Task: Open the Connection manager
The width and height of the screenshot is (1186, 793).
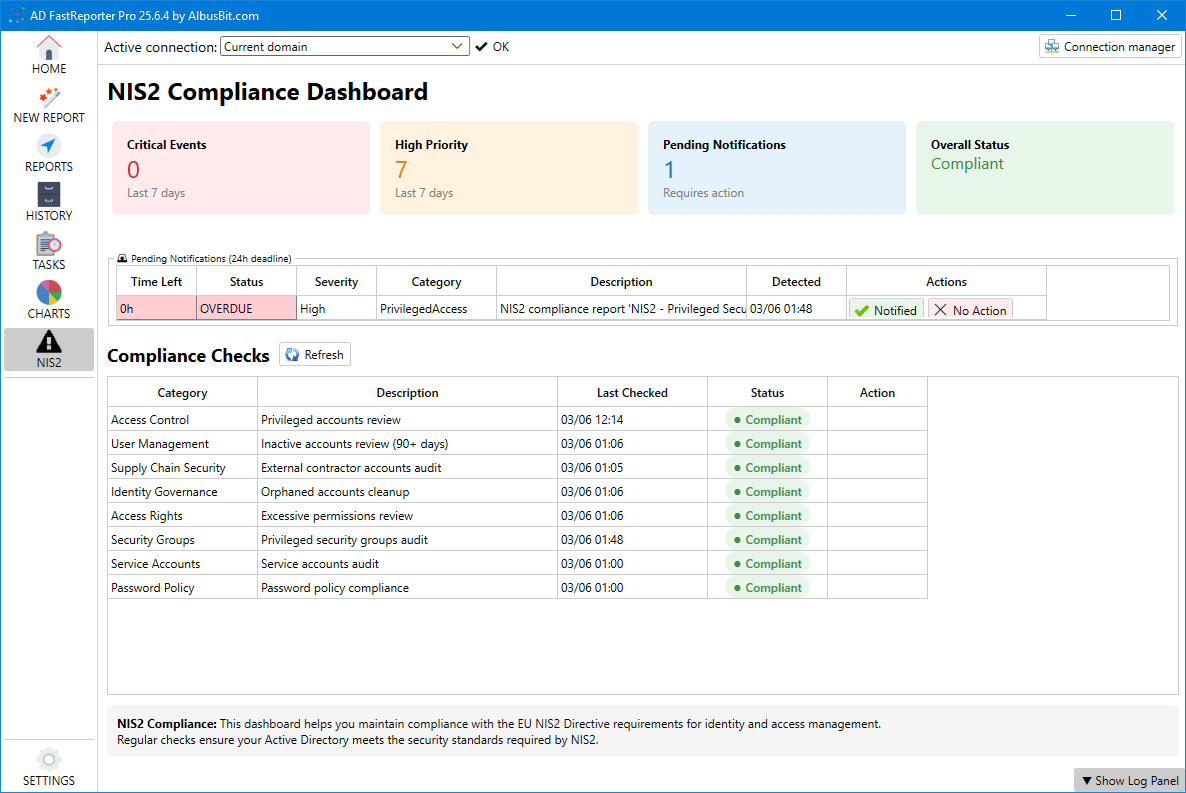Action: pyautogui.click(x=1110, y=47)
